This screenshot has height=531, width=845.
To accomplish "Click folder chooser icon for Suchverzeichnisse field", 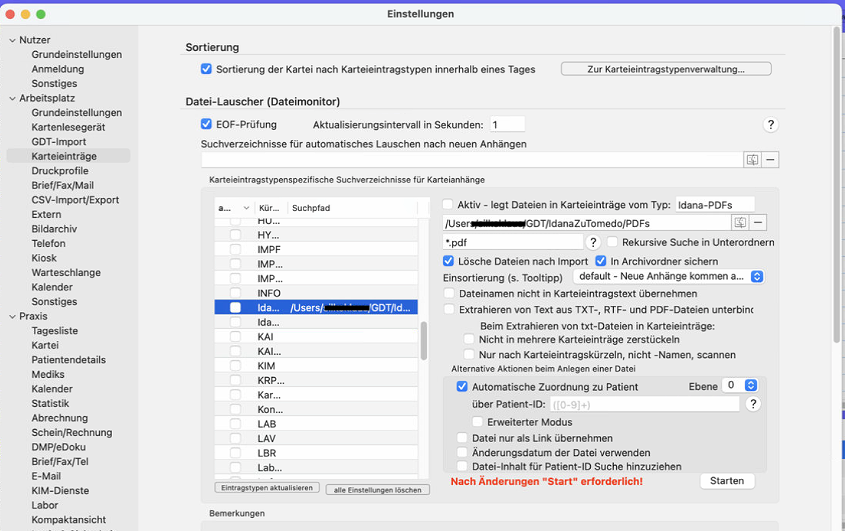I will (x=752, y=160).
